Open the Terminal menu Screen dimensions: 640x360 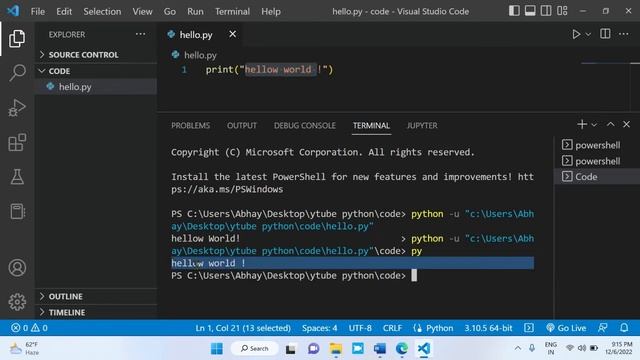click(x=232, y=11)
